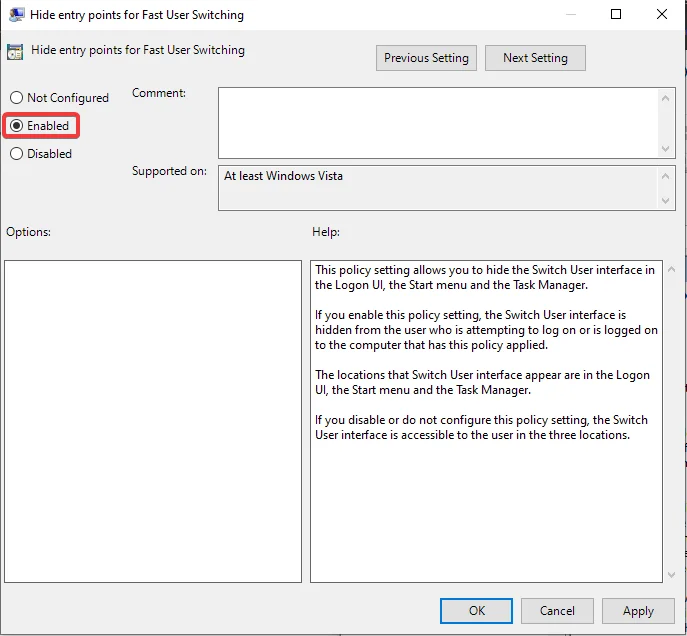687x636 pixels.
Task: Click the empty Options pane
Action: (153, 421)
